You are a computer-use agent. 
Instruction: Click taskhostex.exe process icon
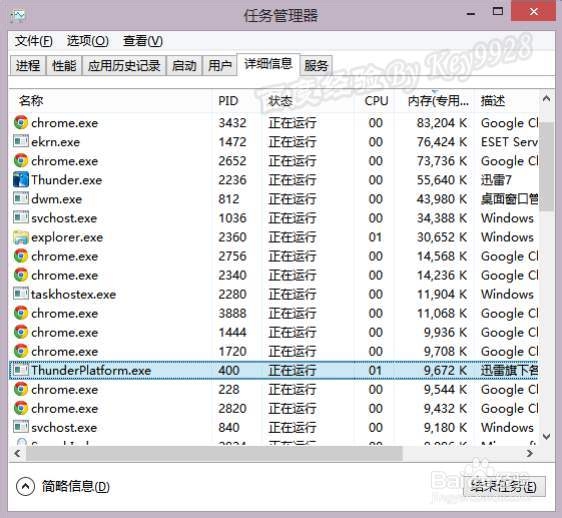tap(21, 294)
